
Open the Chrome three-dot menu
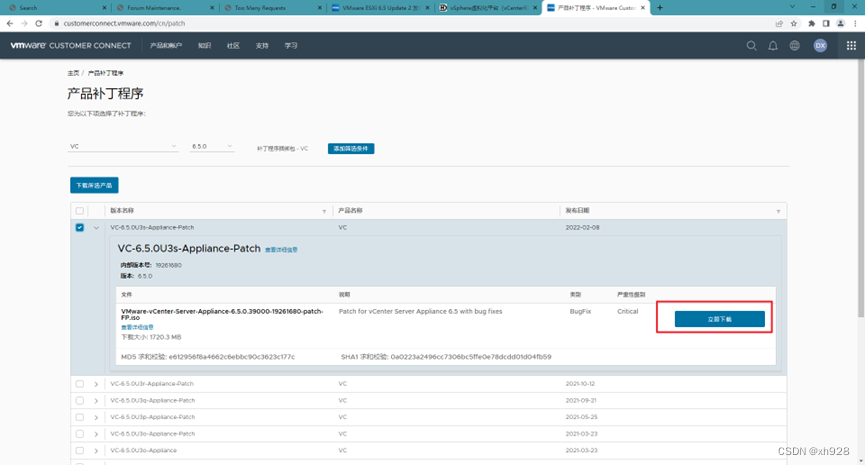click(x=855, y=23)
